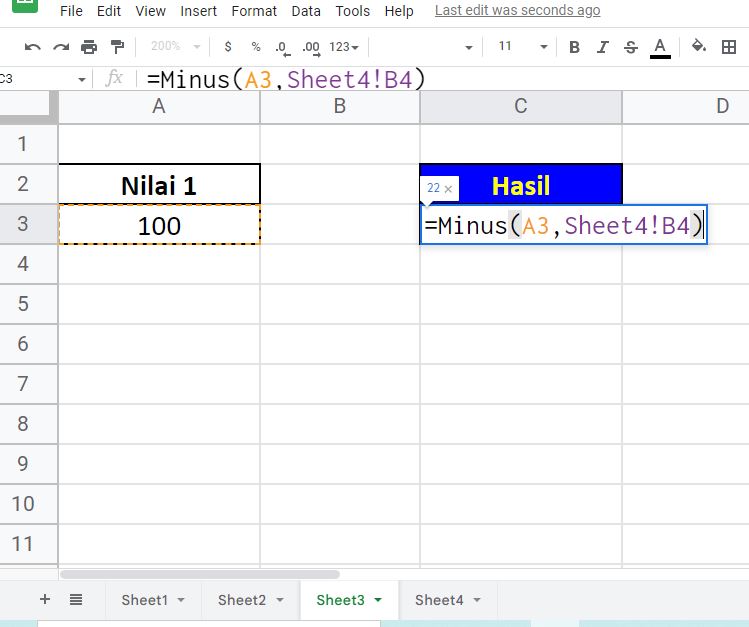The image size is (749, 627).
Task: Select row 1 header
Action: coord(29,144)
